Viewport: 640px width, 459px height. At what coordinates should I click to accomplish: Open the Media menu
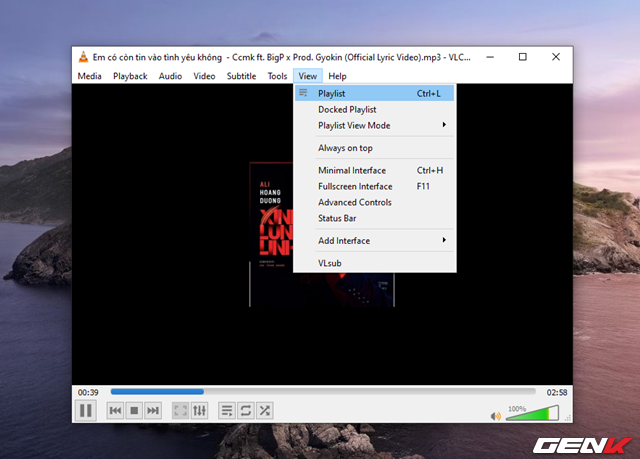point(89,76)
